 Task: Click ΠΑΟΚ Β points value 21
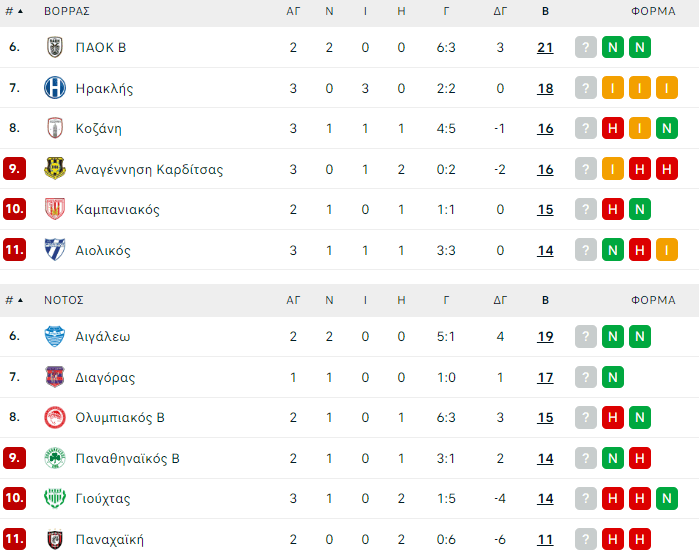pyautogui.click(x=545, y=47)
